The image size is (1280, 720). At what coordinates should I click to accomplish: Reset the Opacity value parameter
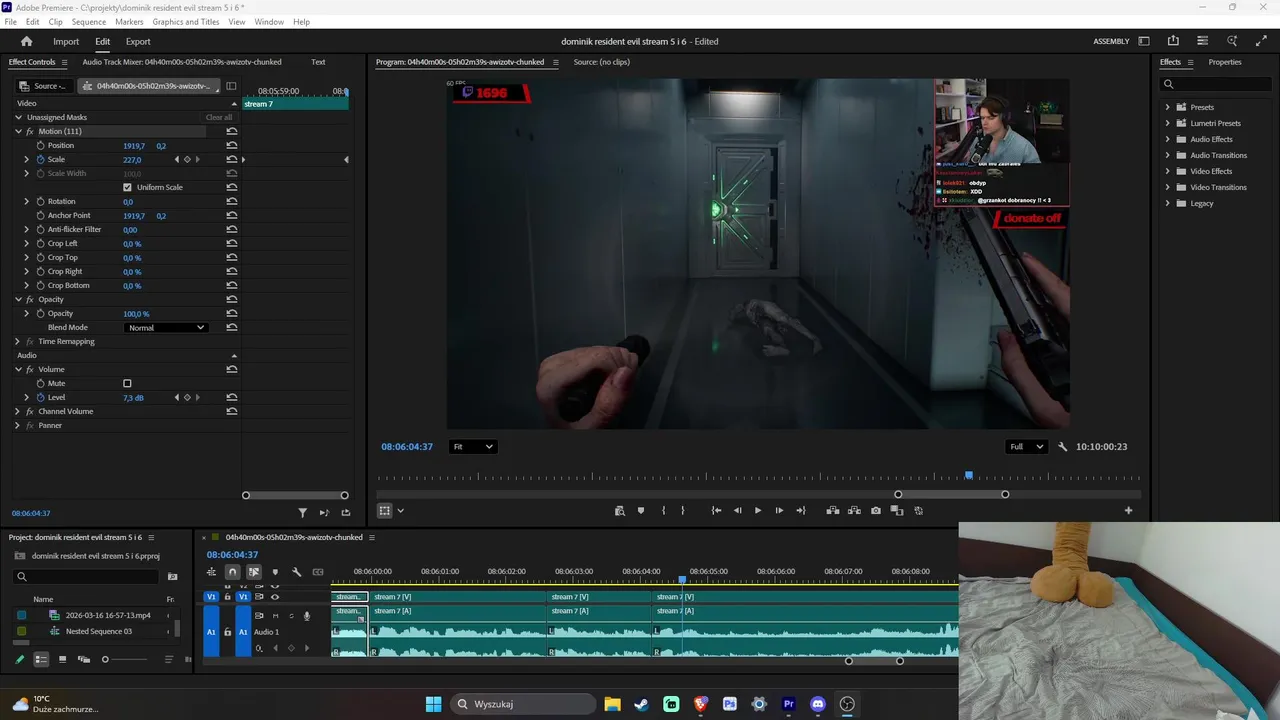click(x=232, y=313)
